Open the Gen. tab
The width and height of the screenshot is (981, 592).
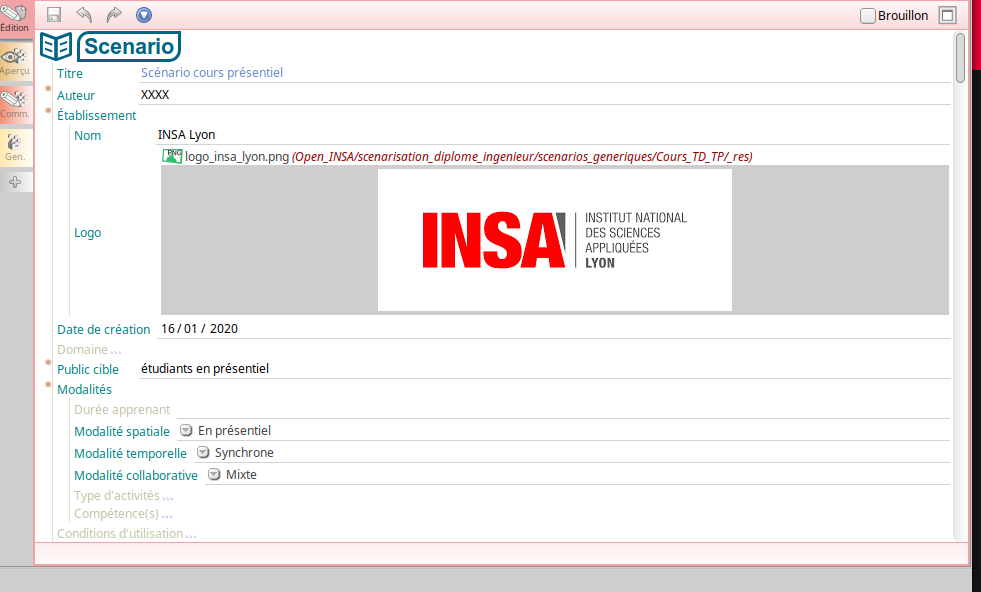[x=16, y=148]
